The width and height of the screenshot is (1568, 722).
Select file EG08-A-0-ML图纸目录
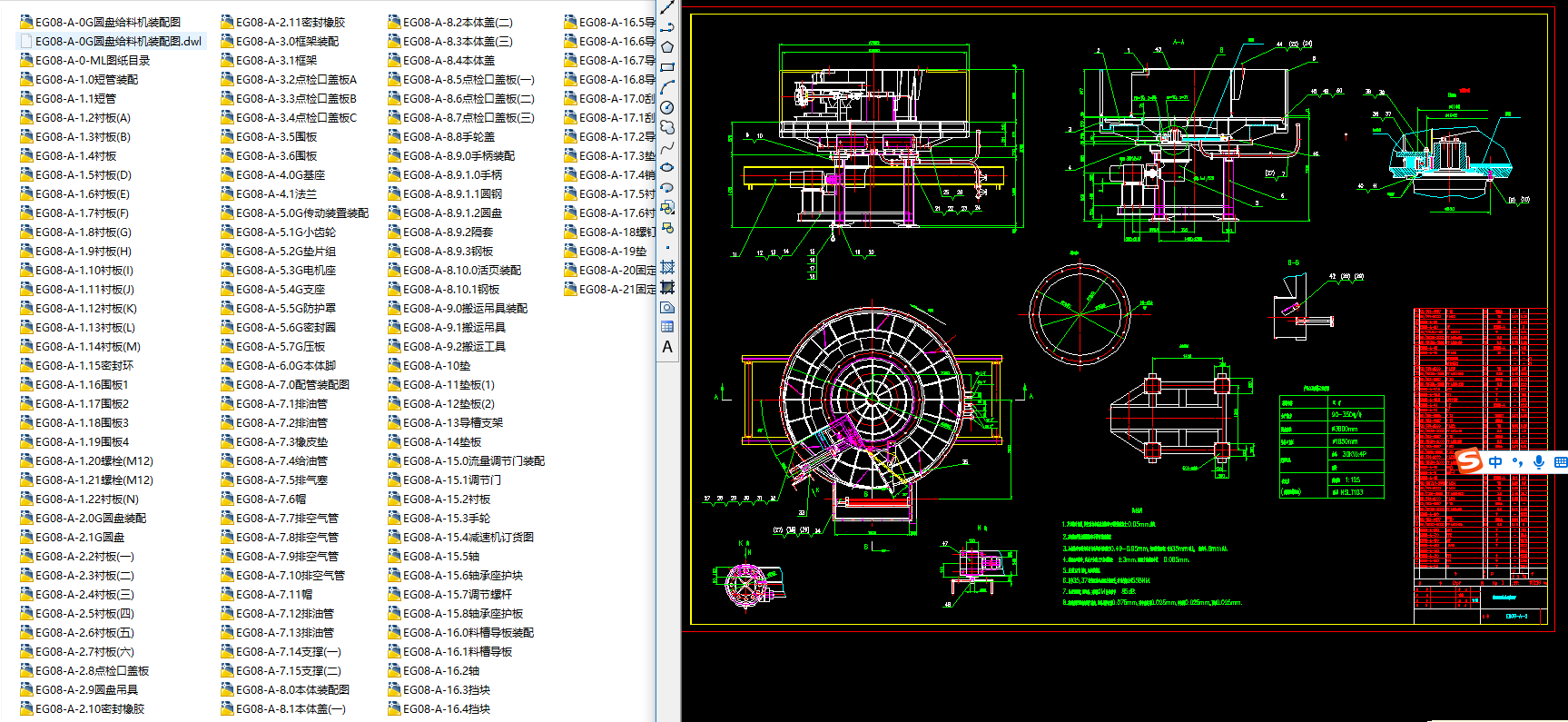pos(85,60)
